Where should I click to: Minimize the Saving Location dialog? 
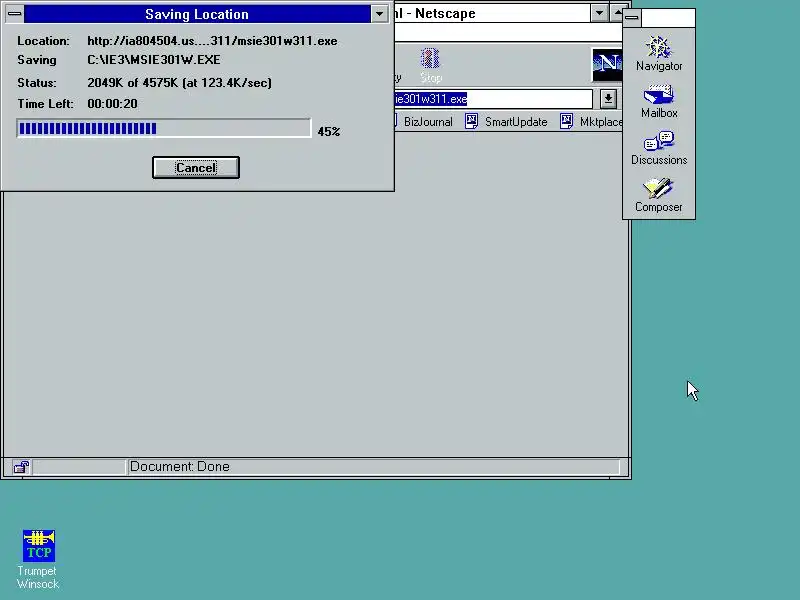[379, 14]
